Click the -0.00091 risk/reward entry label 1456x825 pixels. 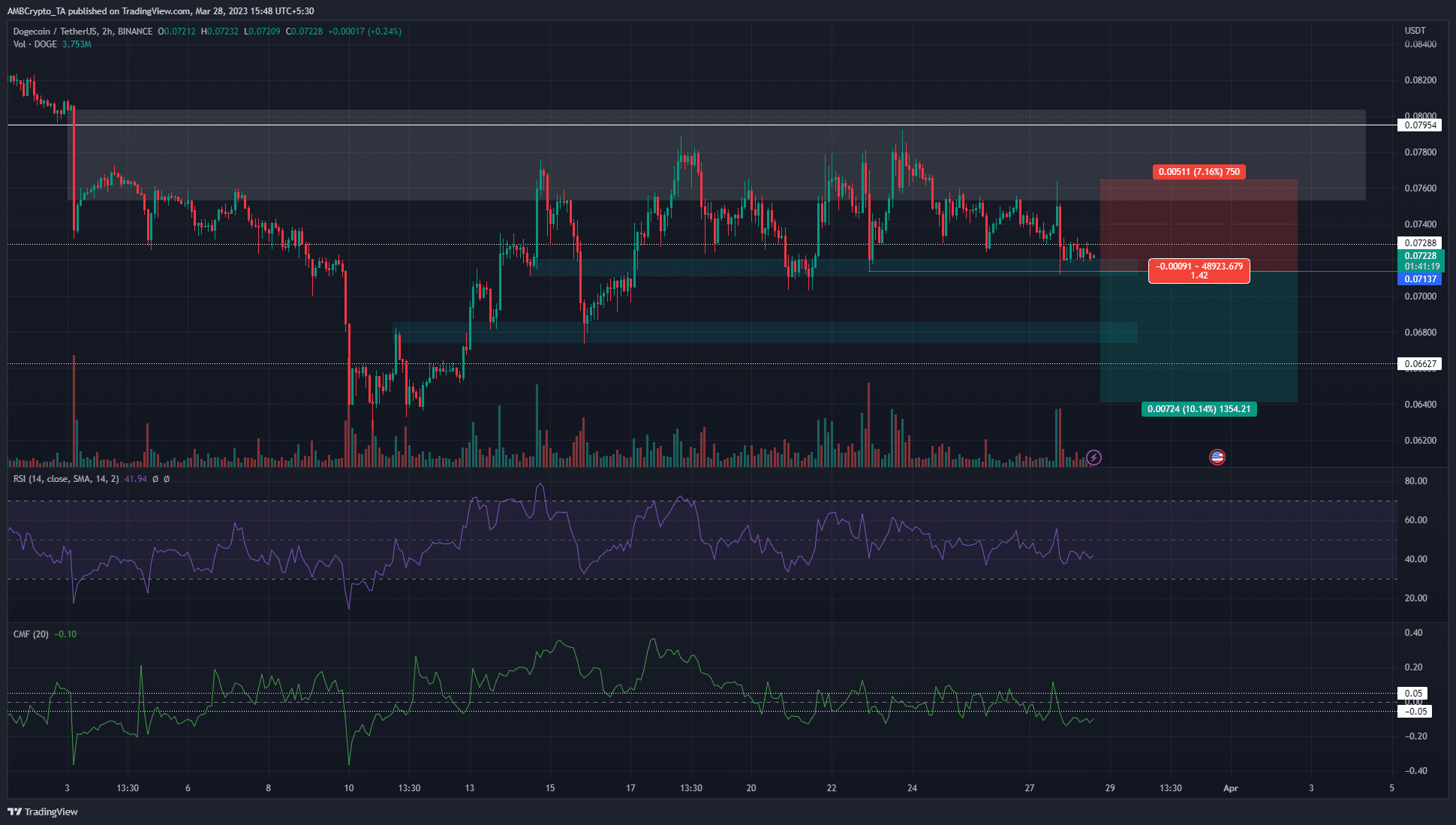pyautogui.click(x=1199, y=271)
